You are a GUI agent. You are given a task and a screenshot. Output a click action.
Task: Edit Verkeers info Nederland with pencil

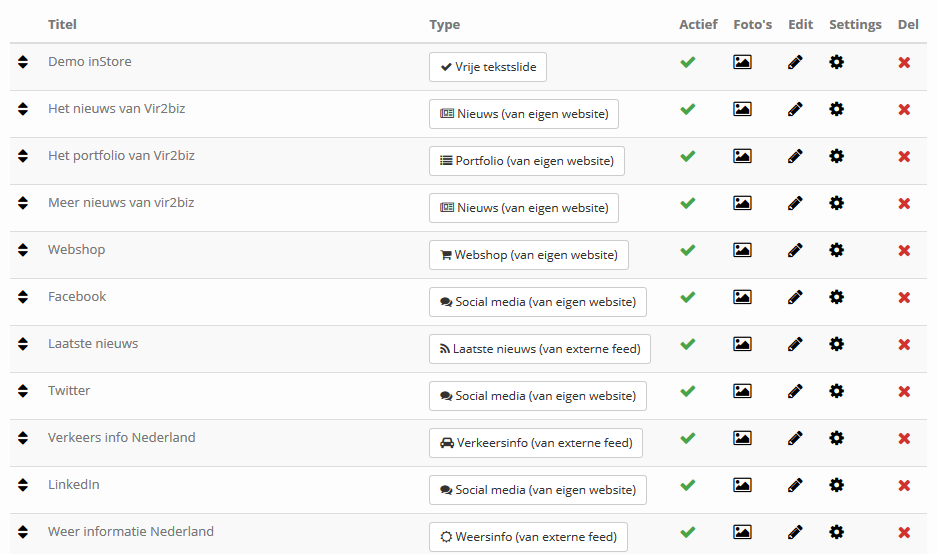[795, 438]
